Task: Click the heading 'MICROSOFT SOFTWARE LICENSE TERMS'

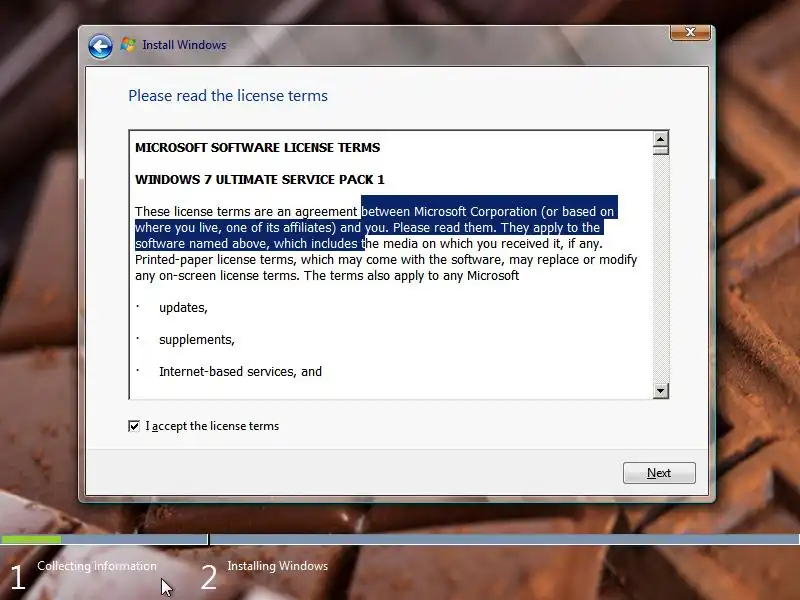Action: tap(257, 147)
